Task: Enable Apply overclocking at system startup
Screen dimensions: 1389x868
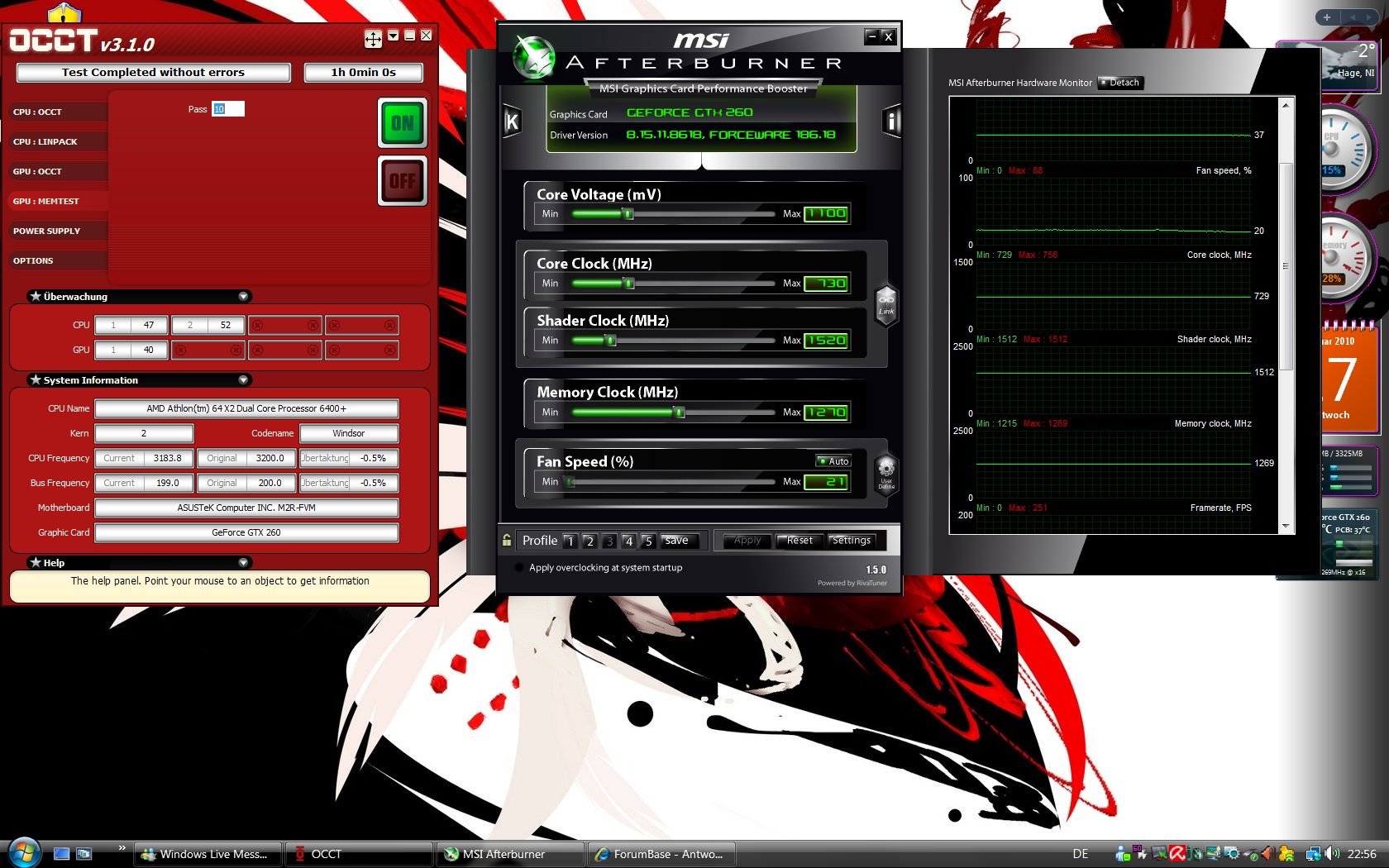Action: (518, 568)
